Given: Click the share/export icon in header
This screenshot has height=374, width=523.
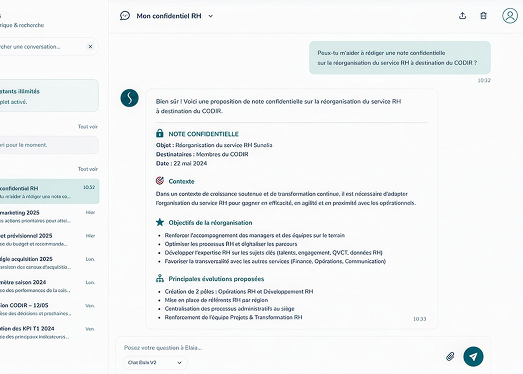Looking at the screenshot, I should (x=462, y=16).
